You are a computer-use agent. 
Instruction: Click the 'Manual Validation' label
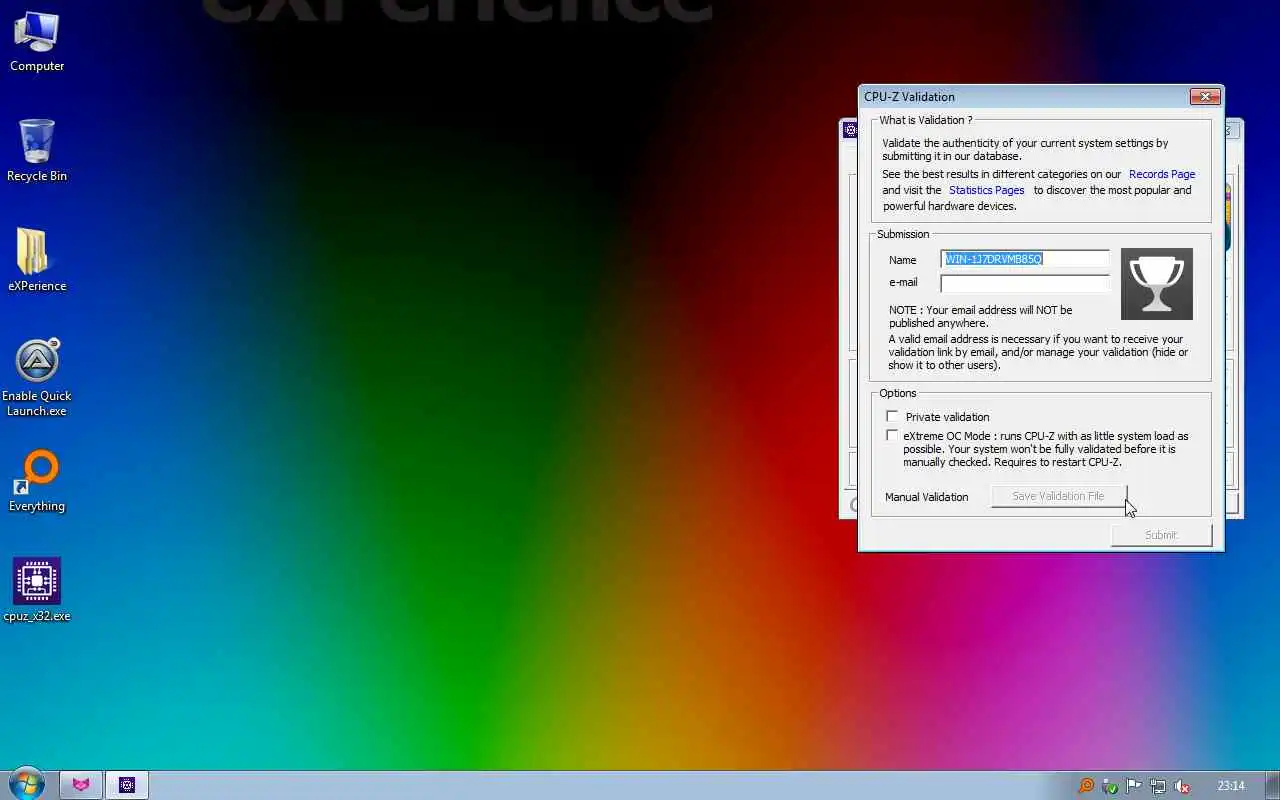pyautogui.click(x=926, y=497)
